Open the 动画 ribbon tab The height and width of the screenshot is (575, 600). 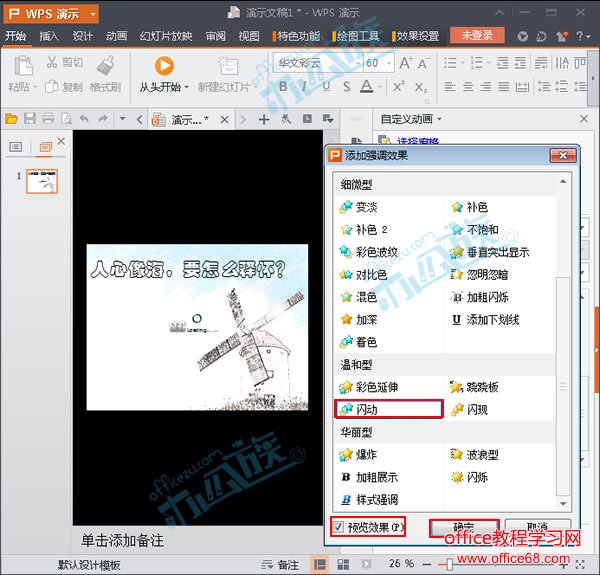click(117, 36)
